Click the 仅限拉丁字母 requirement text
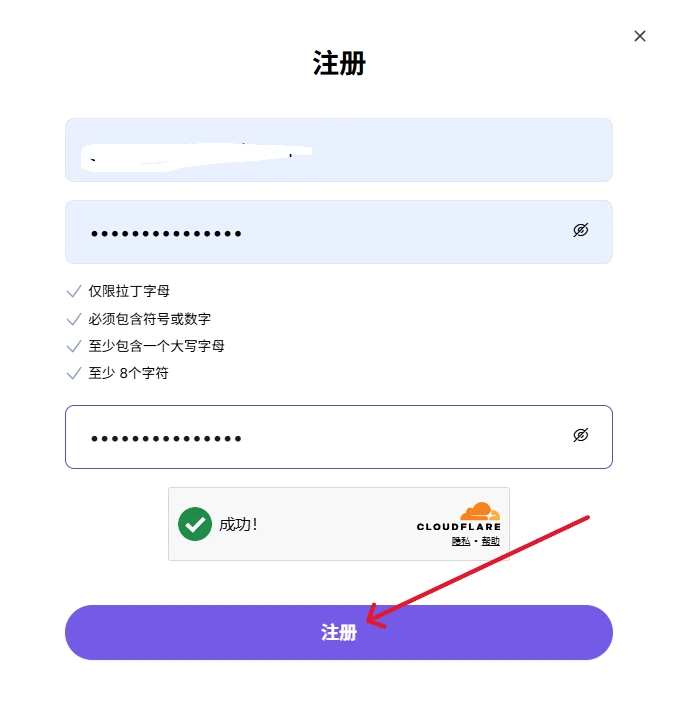This screenshot has height=708, width=679. (x=129, y=291)
